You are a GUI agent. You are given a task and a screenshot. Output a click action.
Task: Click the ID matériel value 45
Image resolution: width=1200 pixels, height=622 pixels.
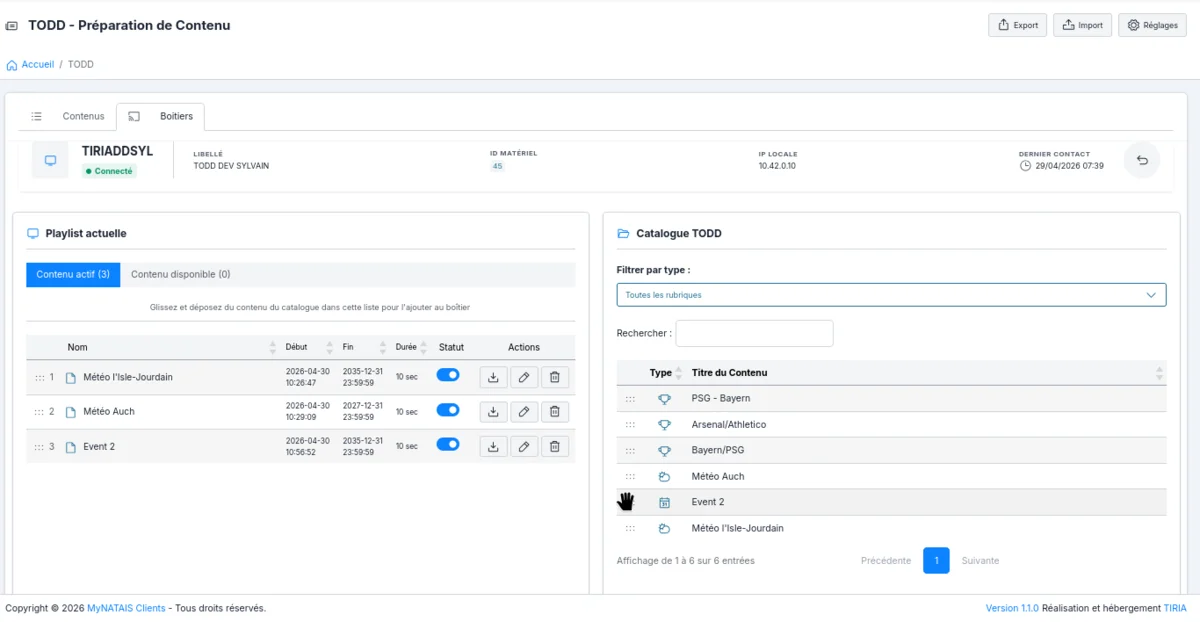(497, 166)
